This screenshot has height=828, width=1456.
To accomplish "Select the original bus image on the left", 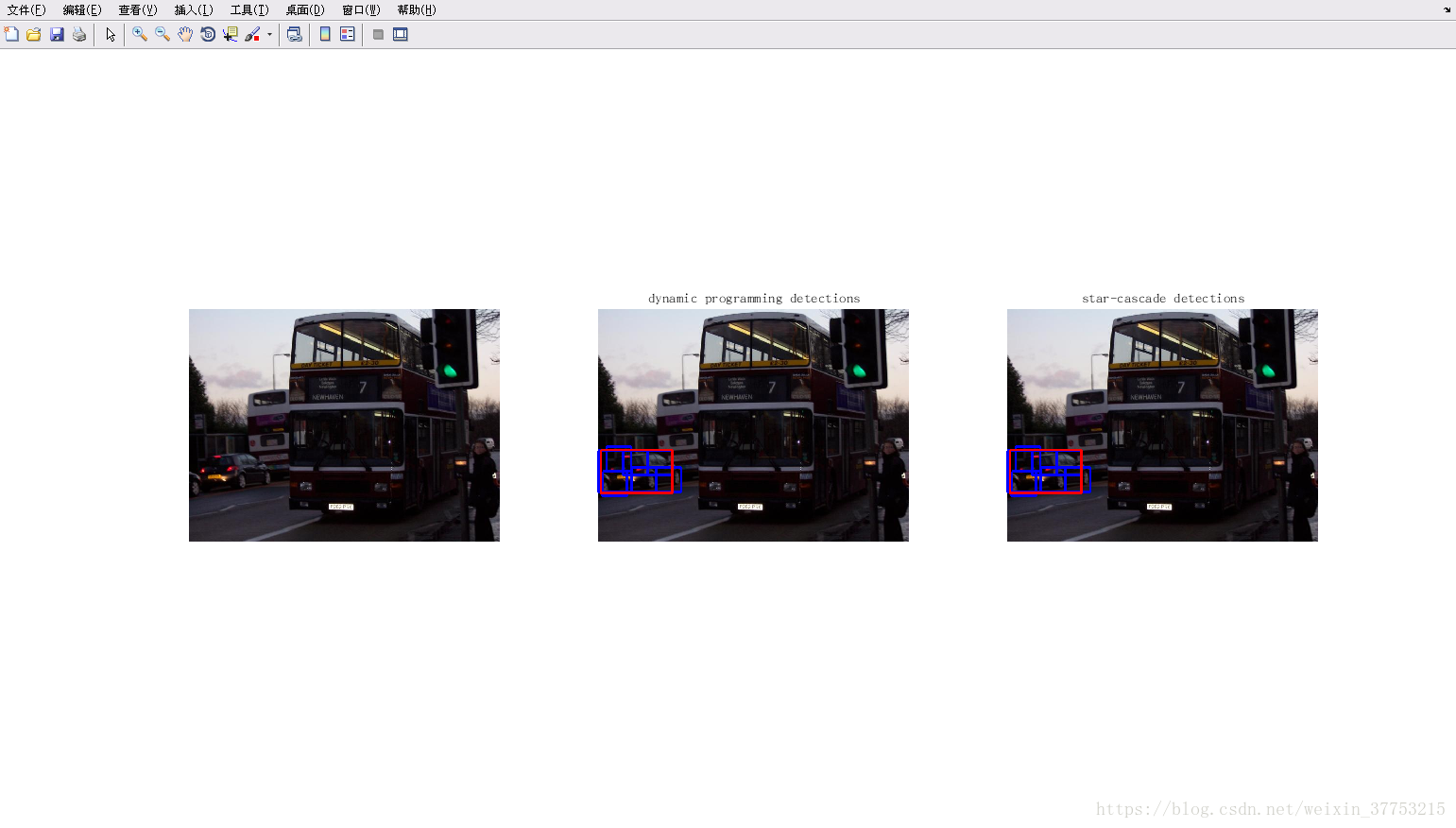I will click(x=344, y=425).
